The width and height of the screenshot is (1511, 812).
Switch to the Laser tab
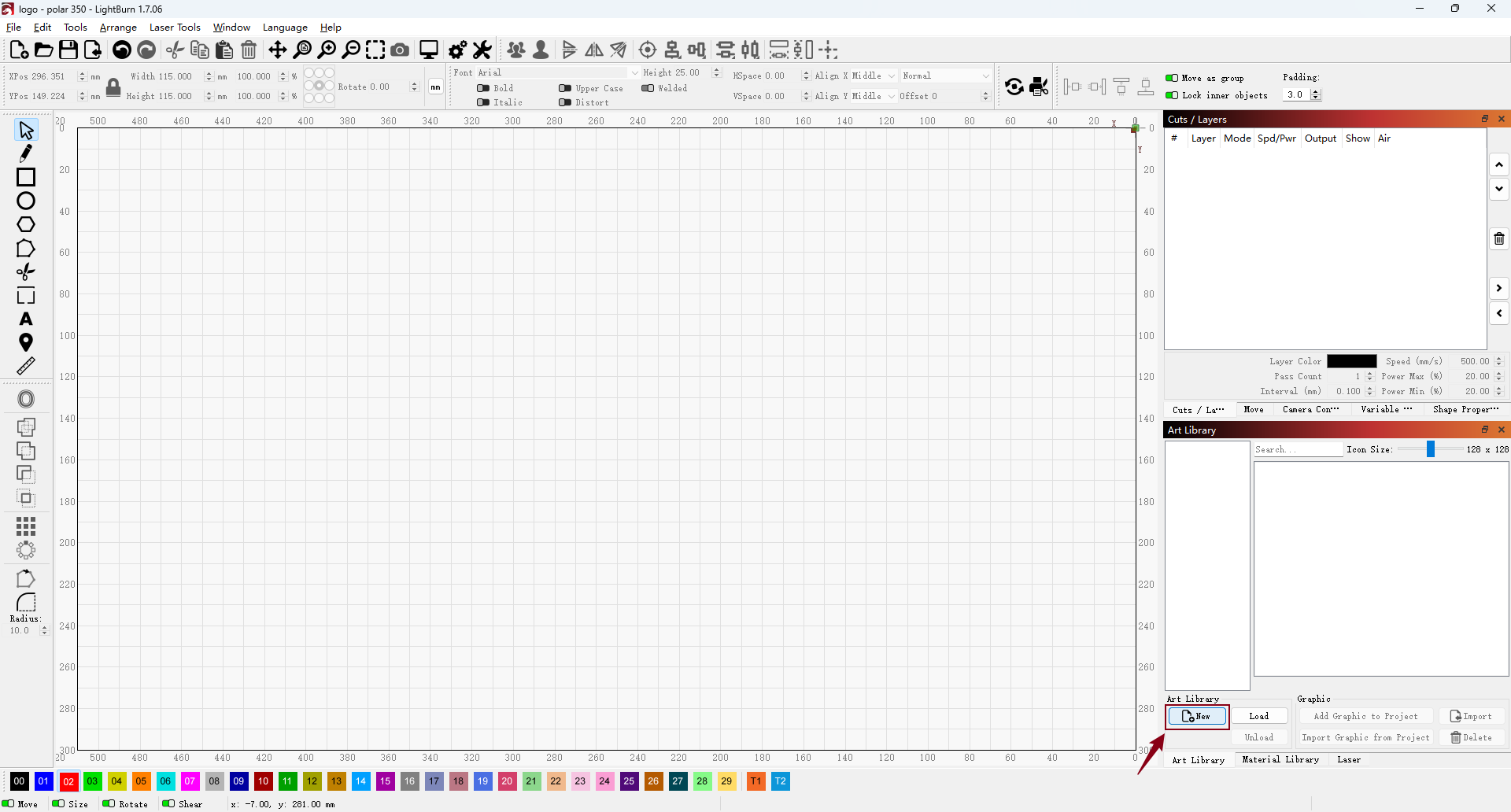[x=1349, y=759]
